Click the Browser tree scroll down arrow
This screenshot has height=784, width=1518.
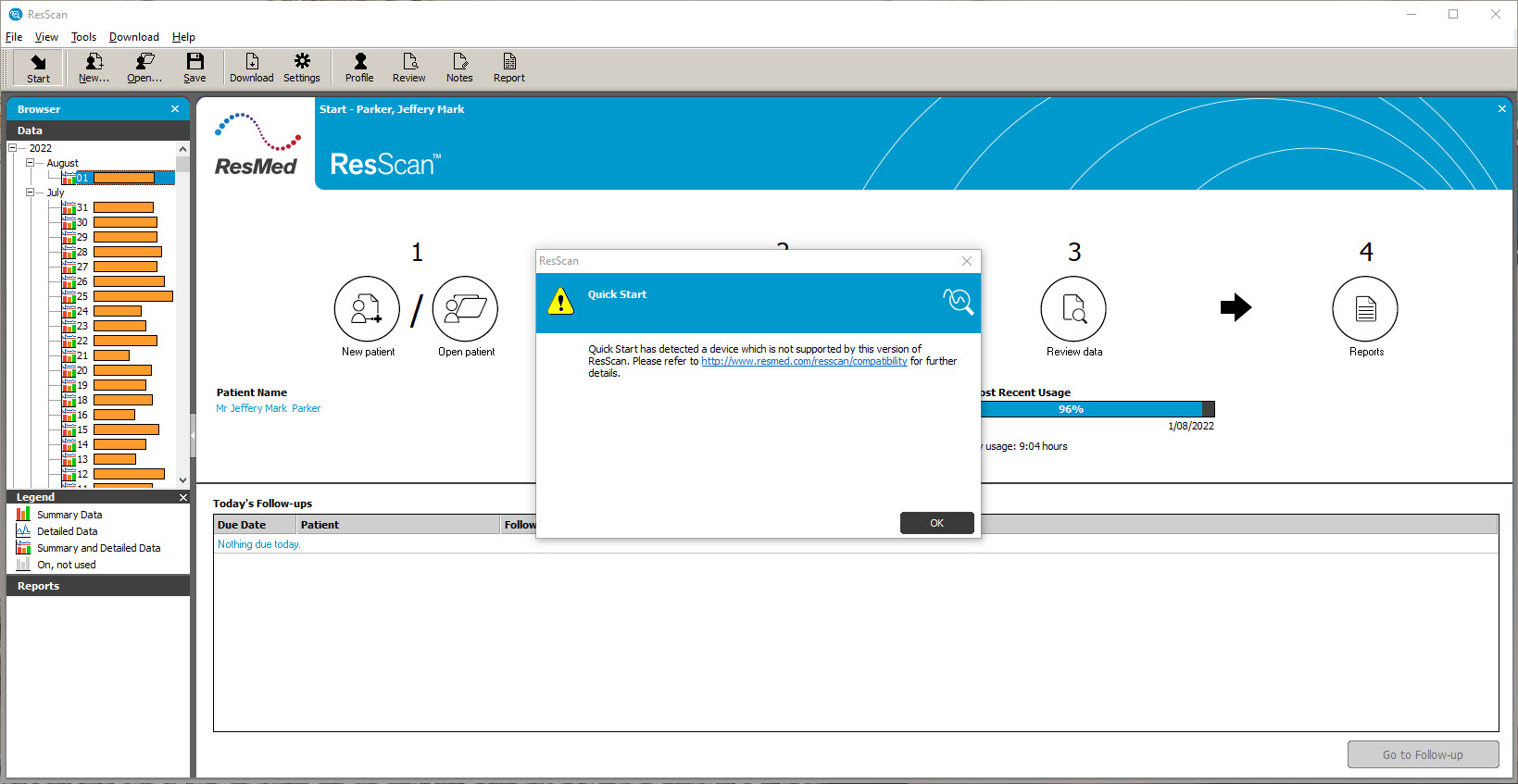(182, 480)
